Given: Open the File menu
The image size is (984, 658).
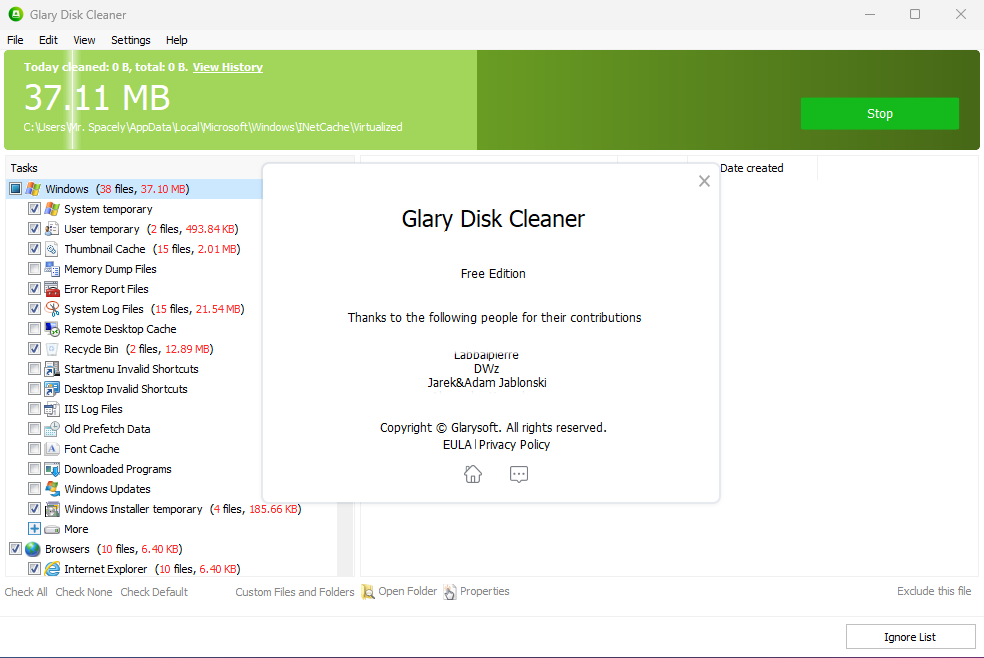Looking at the screenshot, I should click(x=15, y=40).
